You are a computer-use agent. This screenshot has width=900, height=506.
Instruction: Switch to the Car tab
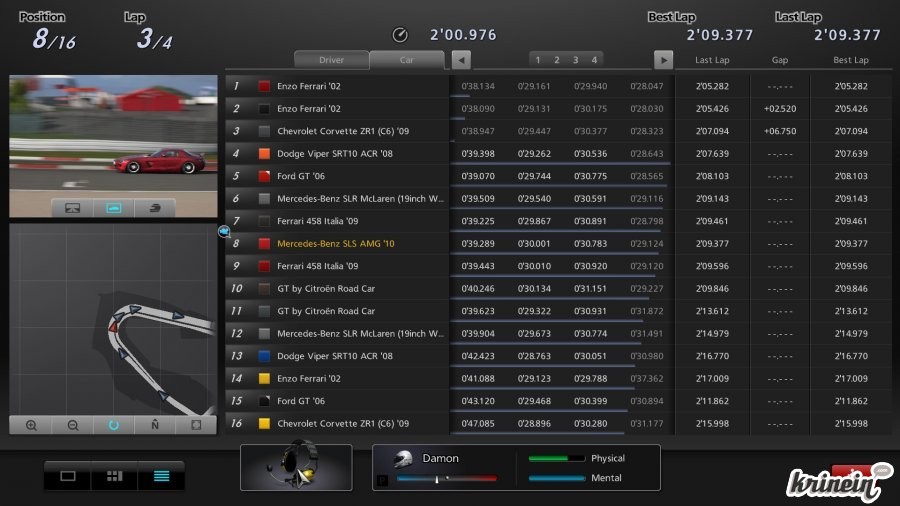407,60
